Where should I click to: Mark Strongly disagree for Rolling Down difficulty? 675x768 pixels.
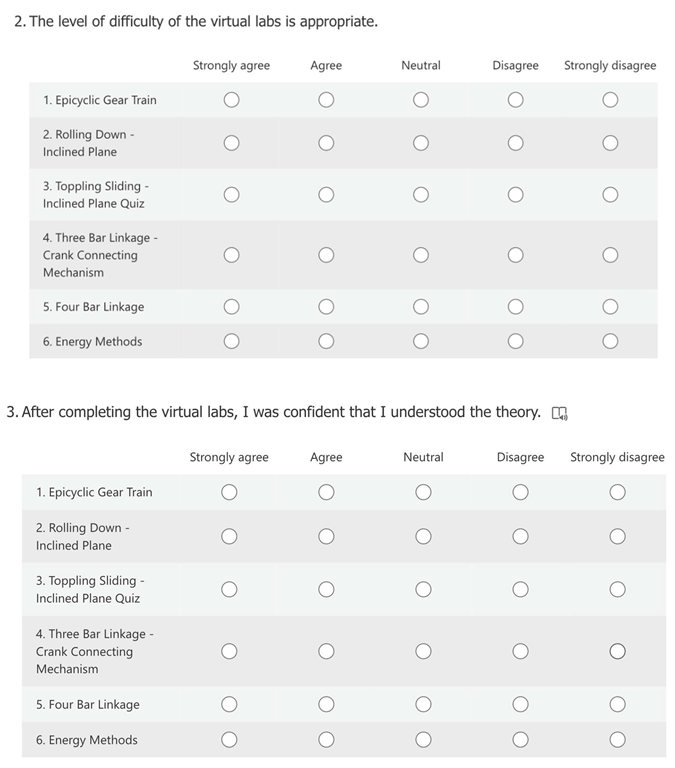[x=610, y=143]
